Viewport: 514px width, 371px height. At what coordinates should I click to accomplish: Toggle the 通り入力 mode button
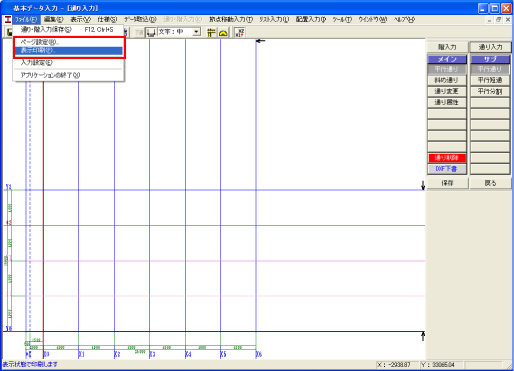[490, 47]
